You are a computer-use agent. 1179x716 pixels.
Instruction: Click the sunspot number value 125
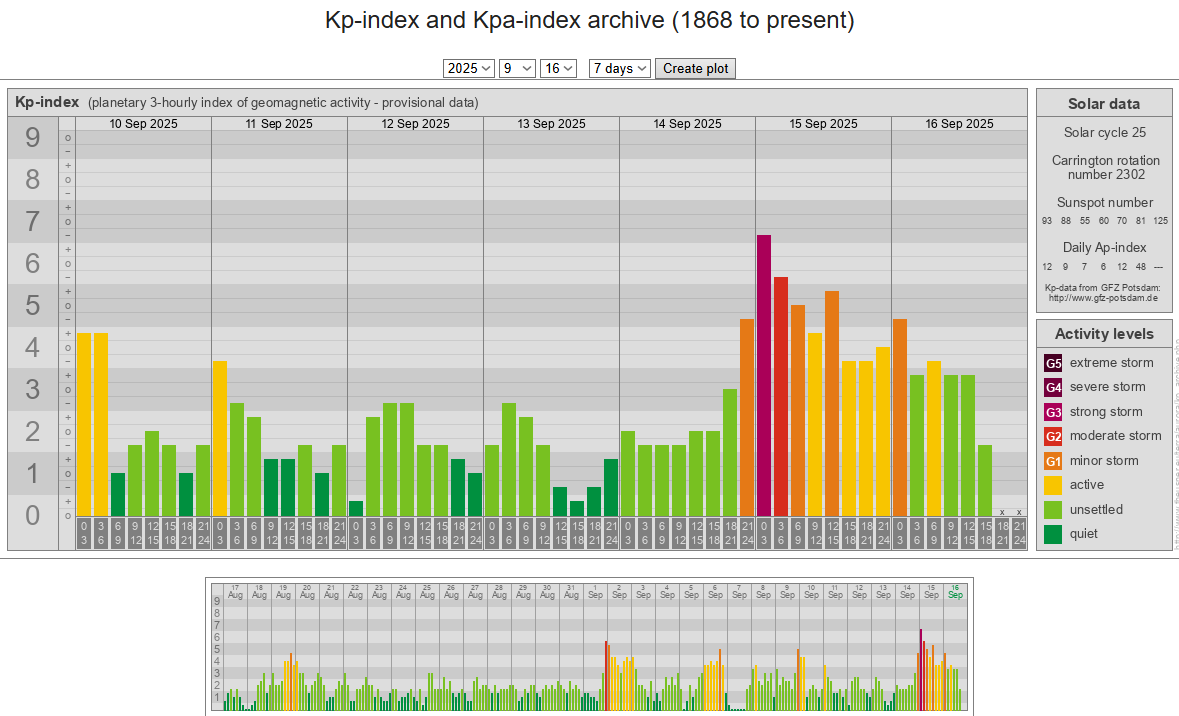(1161, 220)
